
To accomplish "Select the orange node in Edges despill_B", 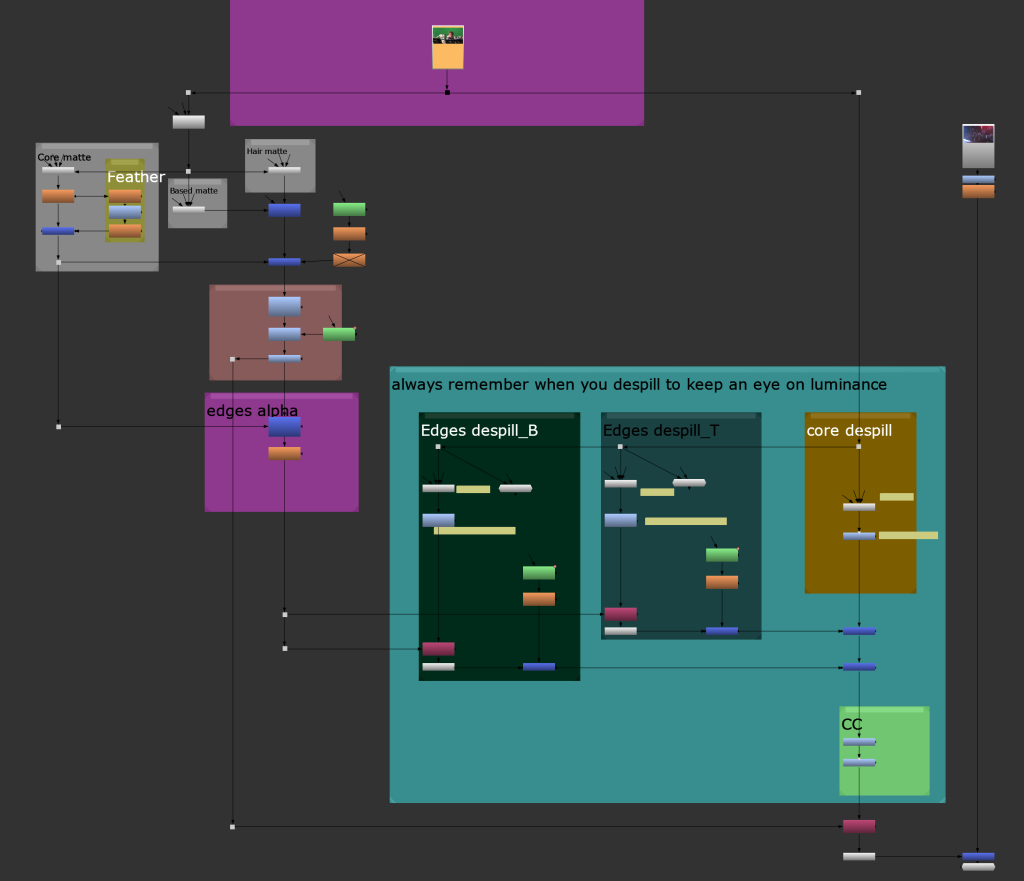I will 539,599.
